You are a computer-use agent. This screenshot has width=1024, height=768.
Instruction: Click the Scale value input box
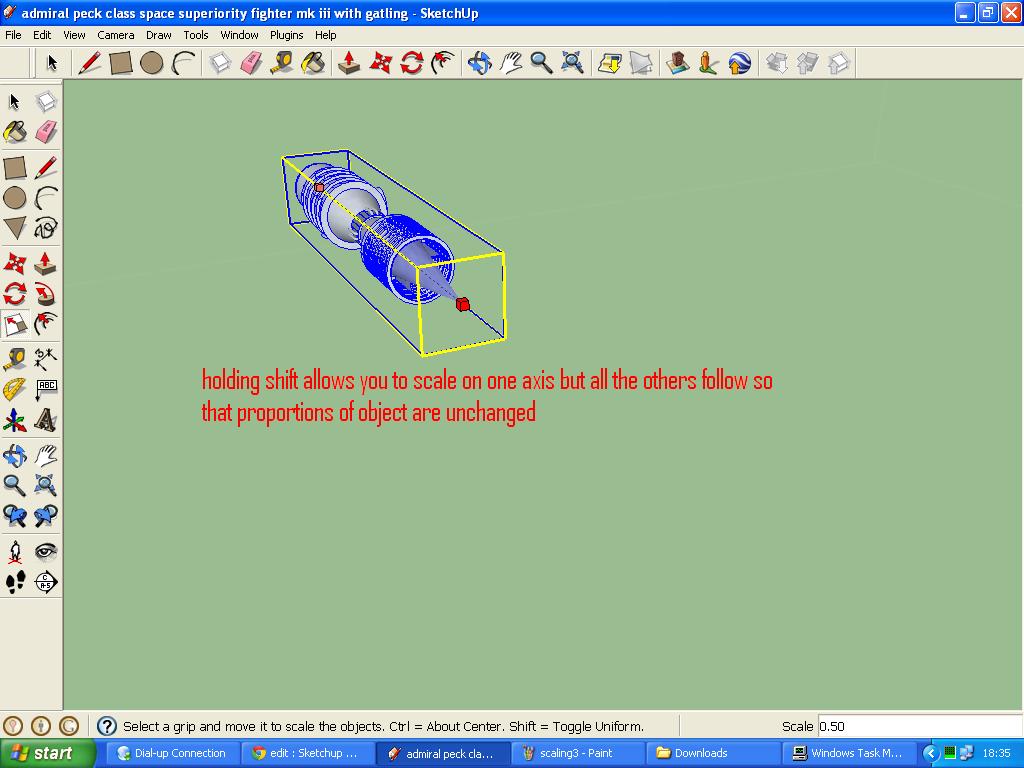tap(920, 726)
